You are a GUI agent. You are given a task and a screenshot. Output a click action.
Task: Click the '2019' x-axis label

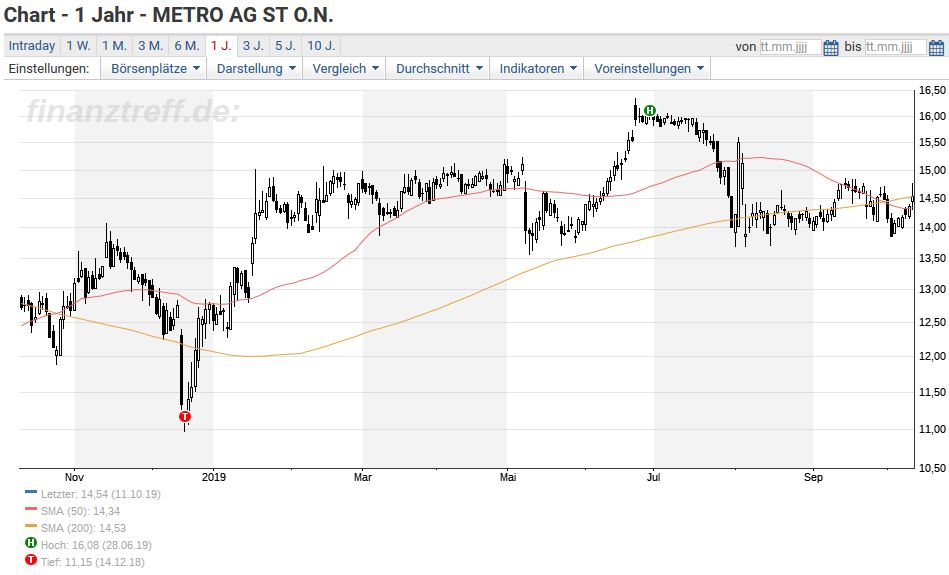click(x=214, y=477)
